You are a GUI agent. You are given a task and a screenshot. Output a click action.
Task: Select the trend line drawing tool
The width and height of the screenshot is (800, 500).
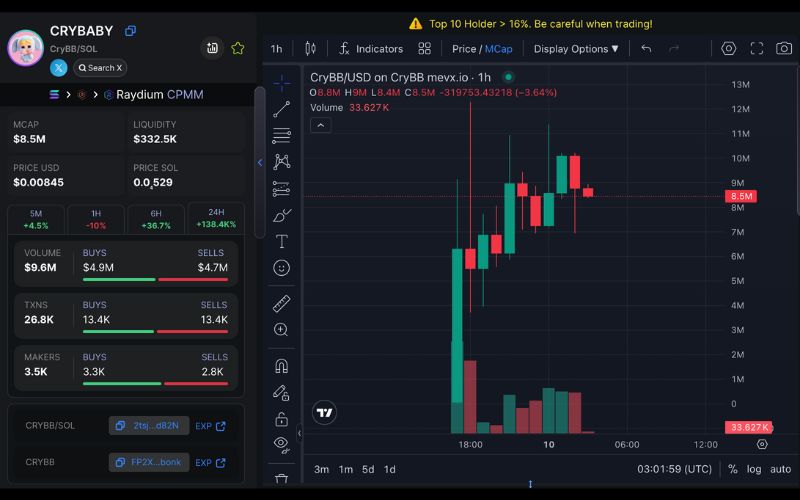(282, 109)
